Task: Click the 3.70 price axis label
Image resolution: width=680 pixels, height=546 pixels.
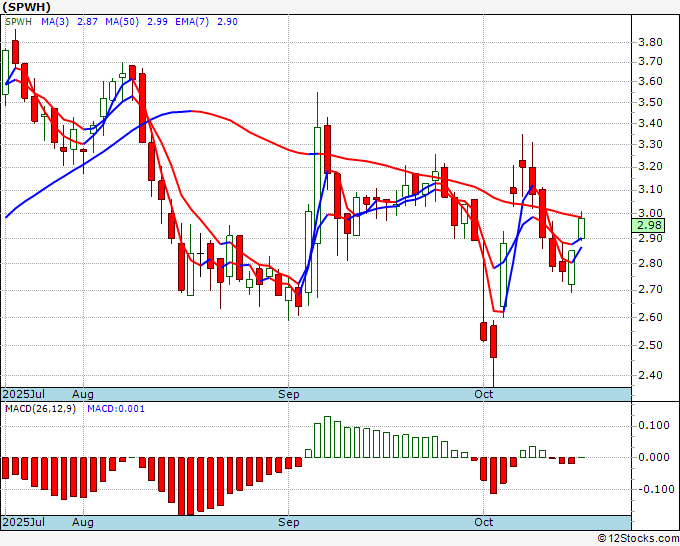Action: [651, 62]
